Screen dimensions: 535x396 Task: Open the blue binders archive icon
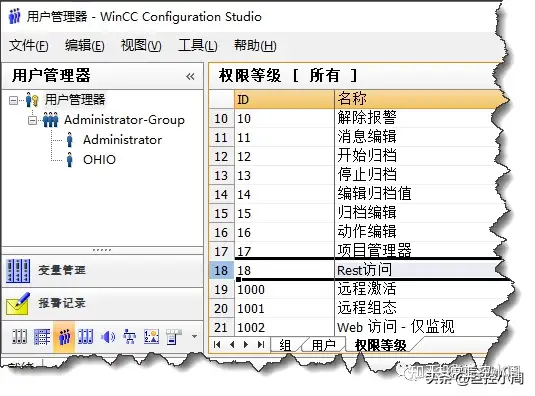coord(85,337)
